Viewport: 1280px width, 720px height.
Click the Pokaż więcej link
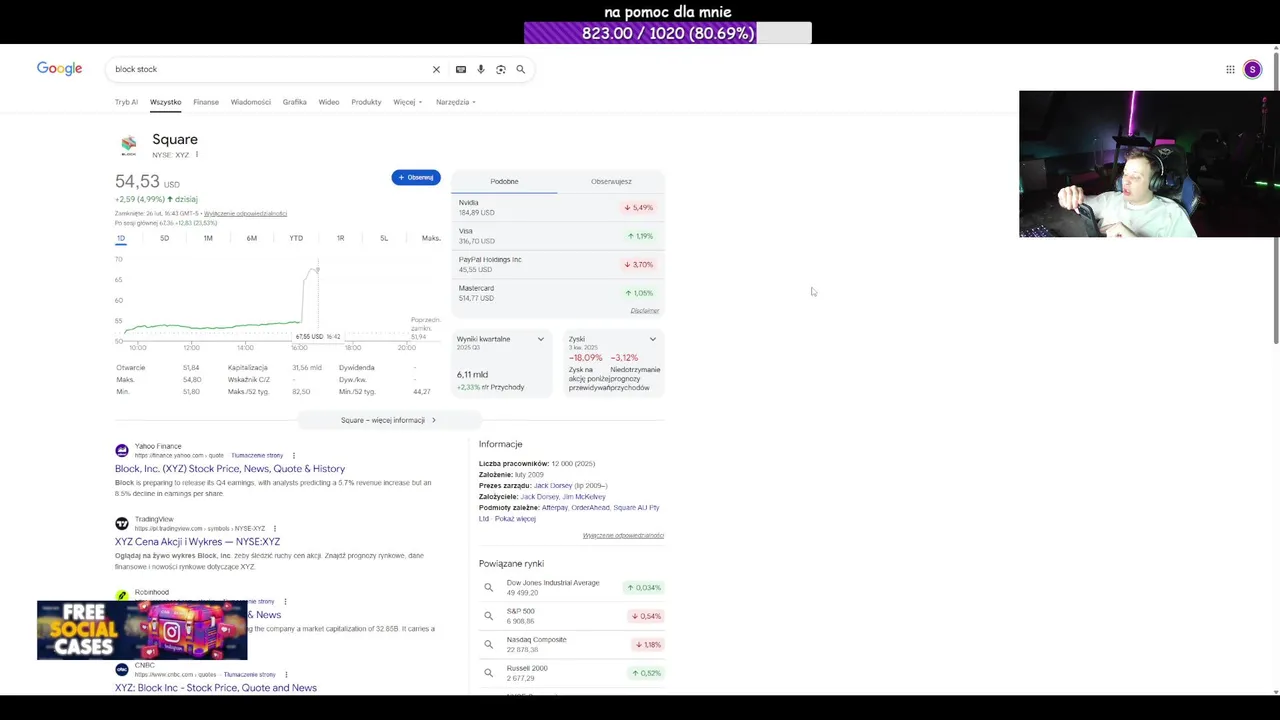pyautogui.click(x=515, y=519)
